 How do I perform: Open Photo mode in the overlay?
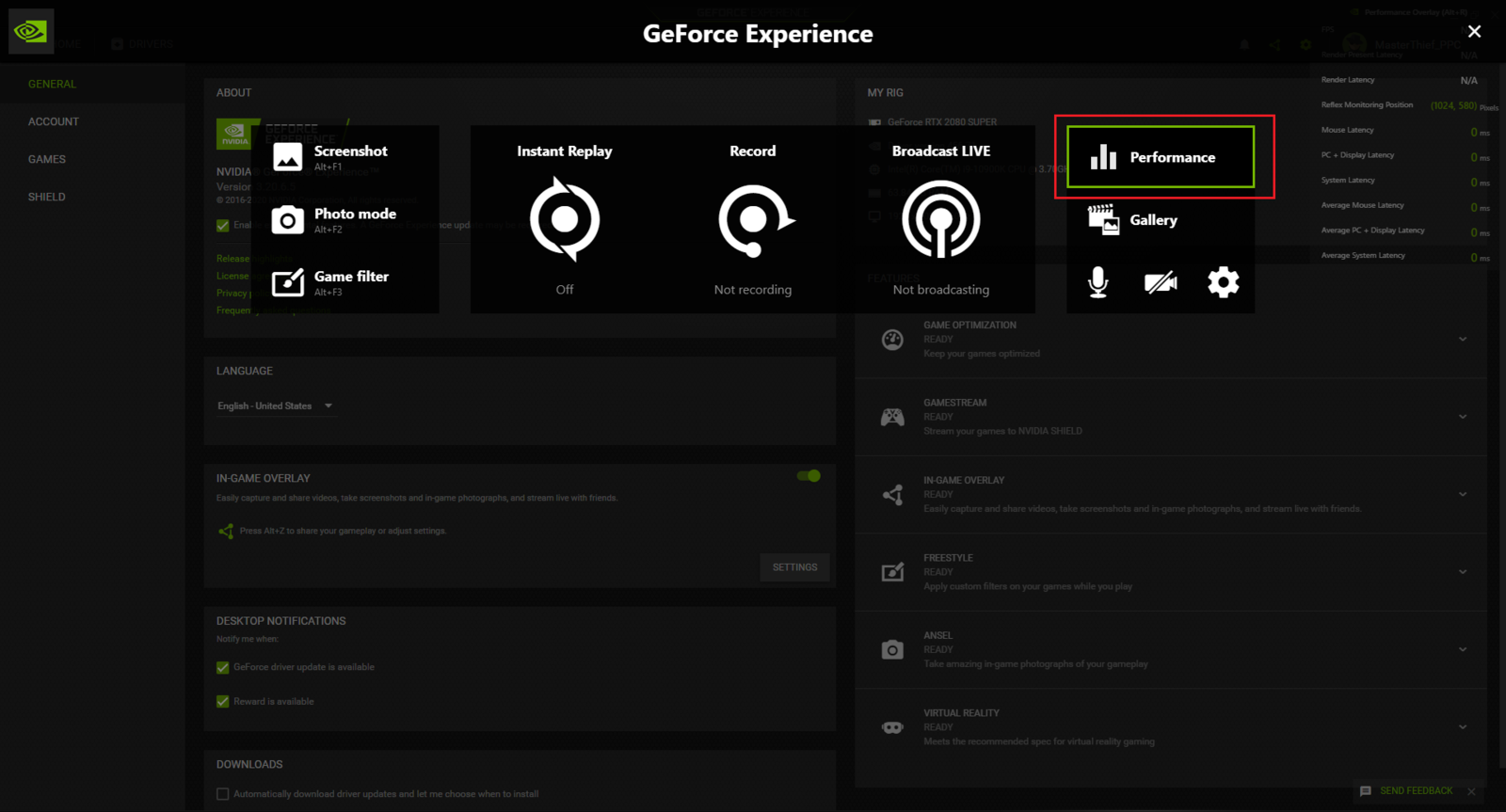pos(345,220)
